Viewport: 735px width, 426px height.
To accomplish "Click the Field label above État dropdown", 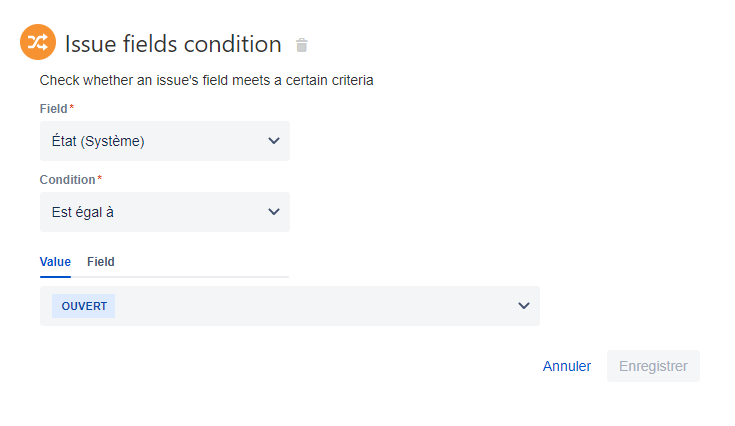I will coord(53,109).
